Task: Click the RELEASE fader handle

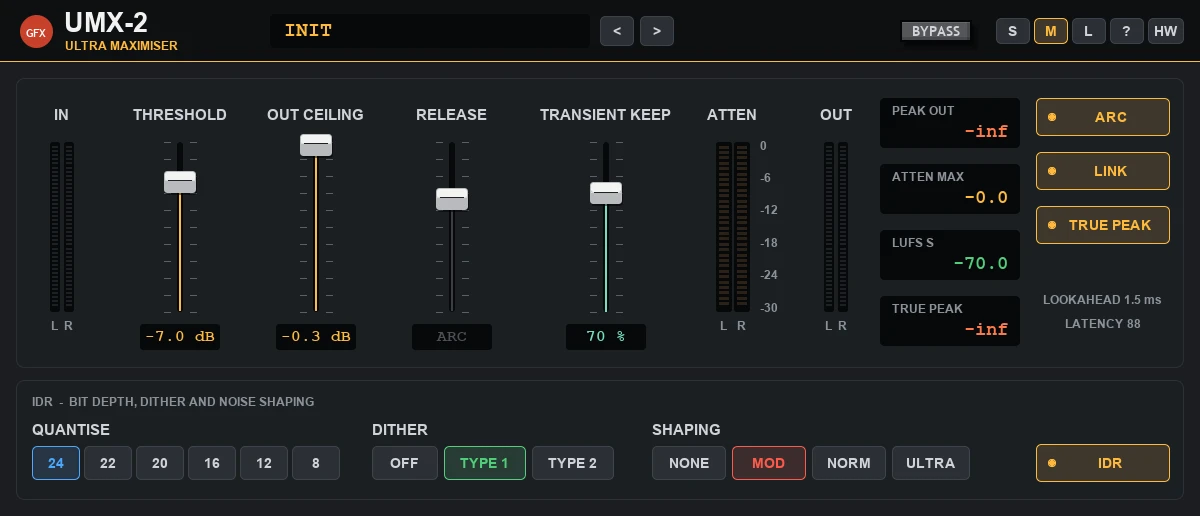Action: [452, 199]
